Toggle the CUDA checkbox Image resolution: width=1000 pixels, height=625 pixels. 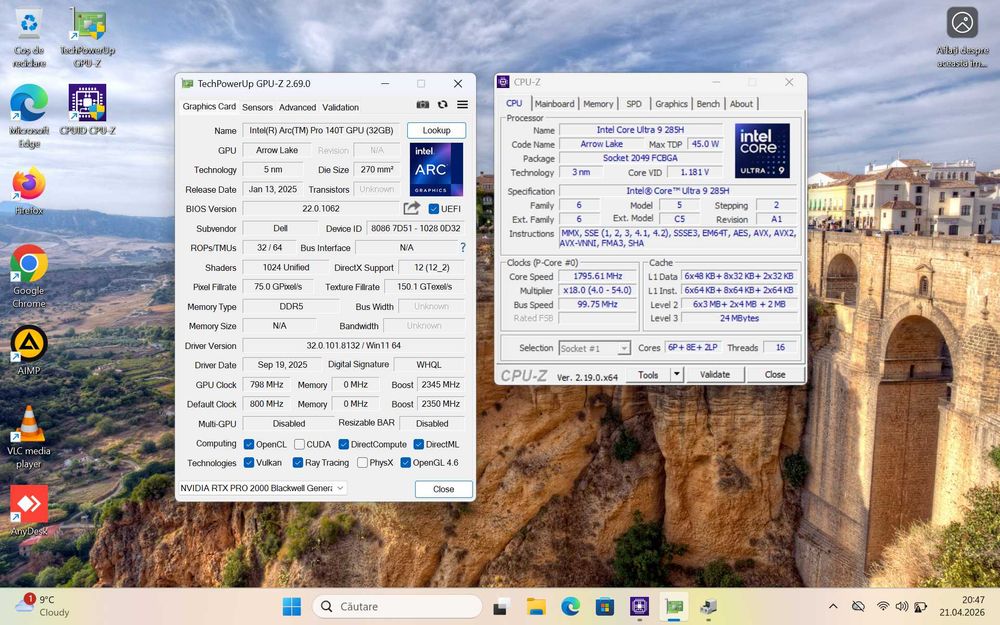(x=299, y=444)
